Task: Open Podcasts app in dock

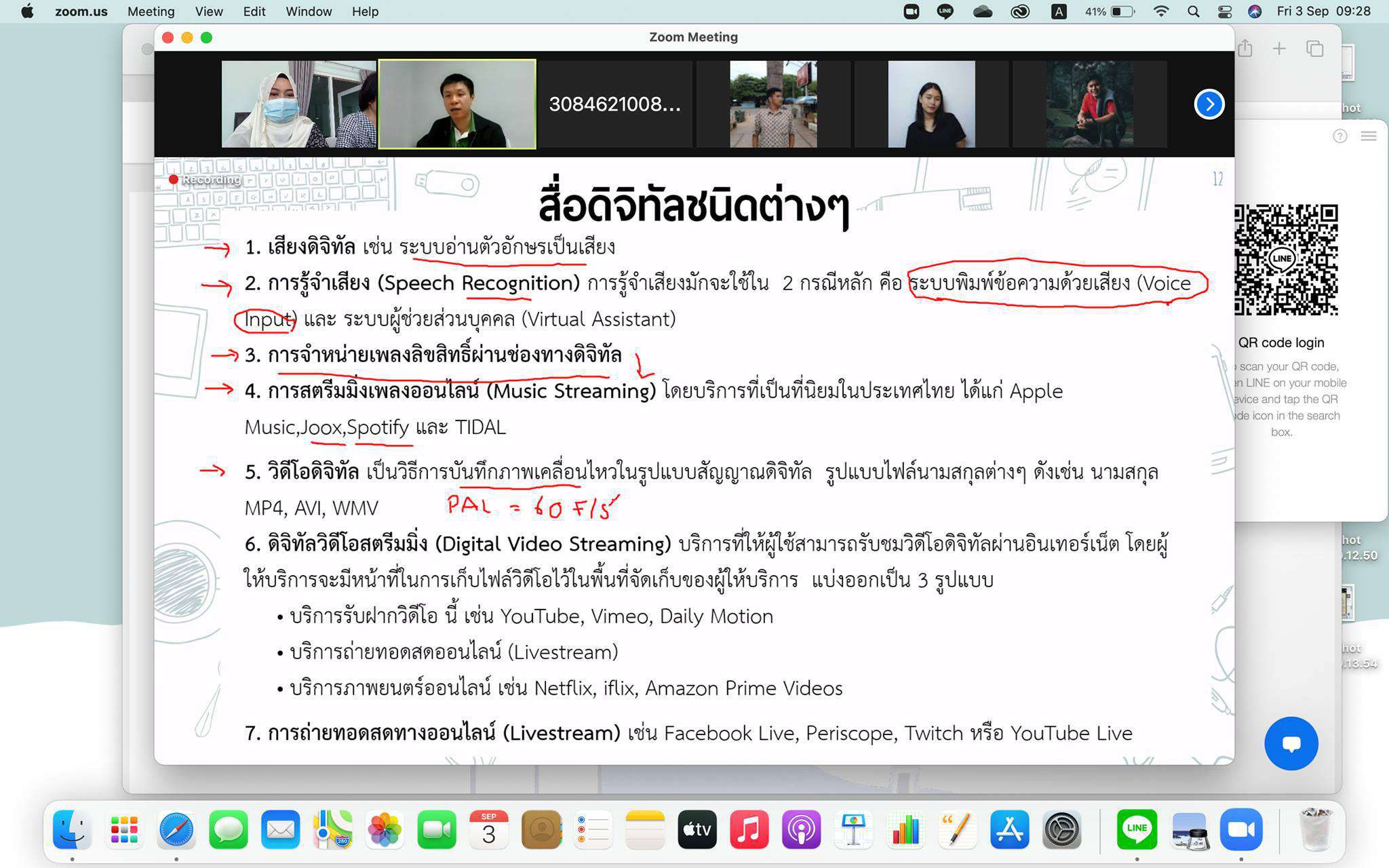Action: click(x=801, y=829)
